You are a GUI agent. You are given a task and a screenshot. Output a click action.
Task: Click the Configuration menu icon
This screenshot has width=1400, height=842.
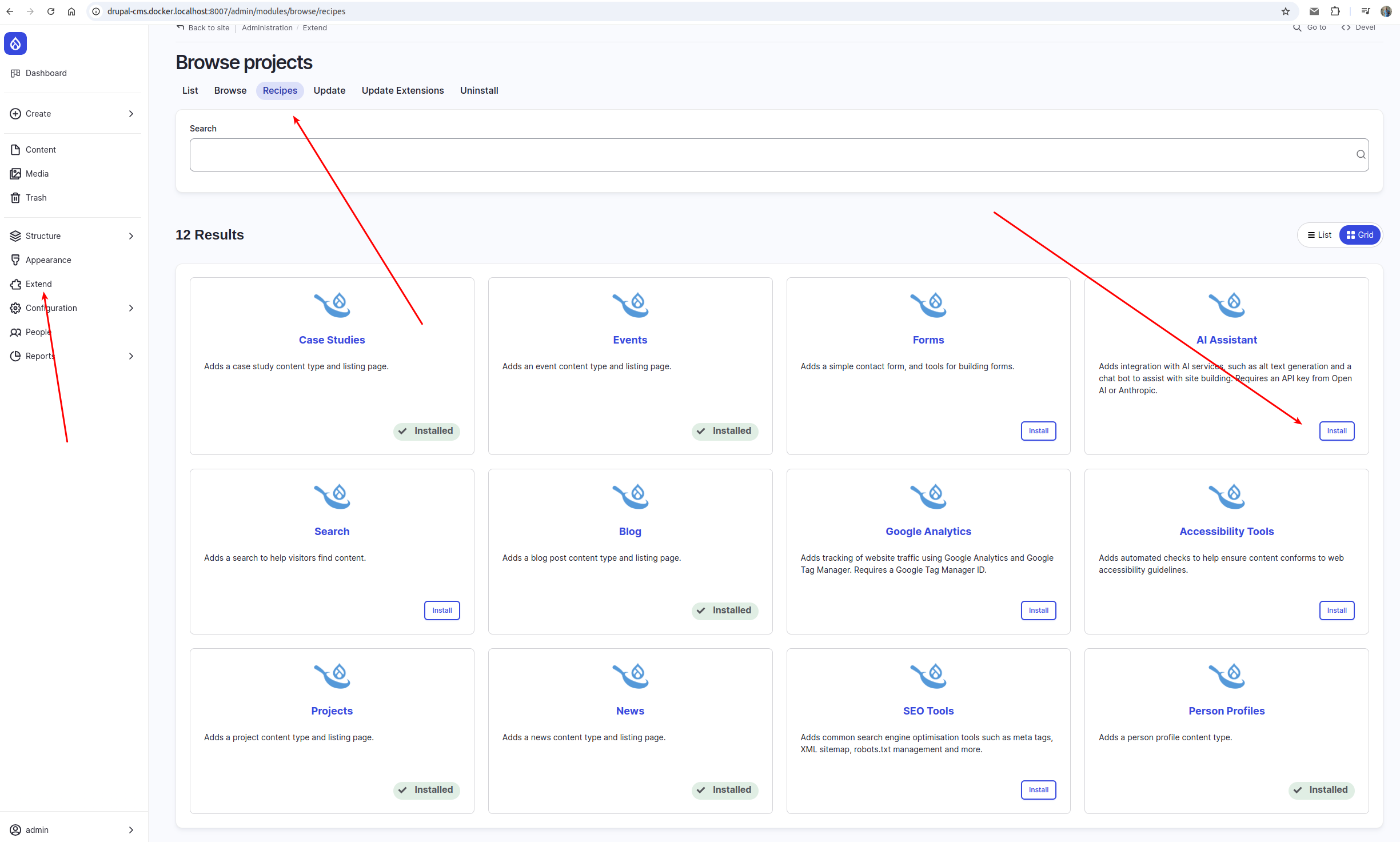[x=16, y=307]
